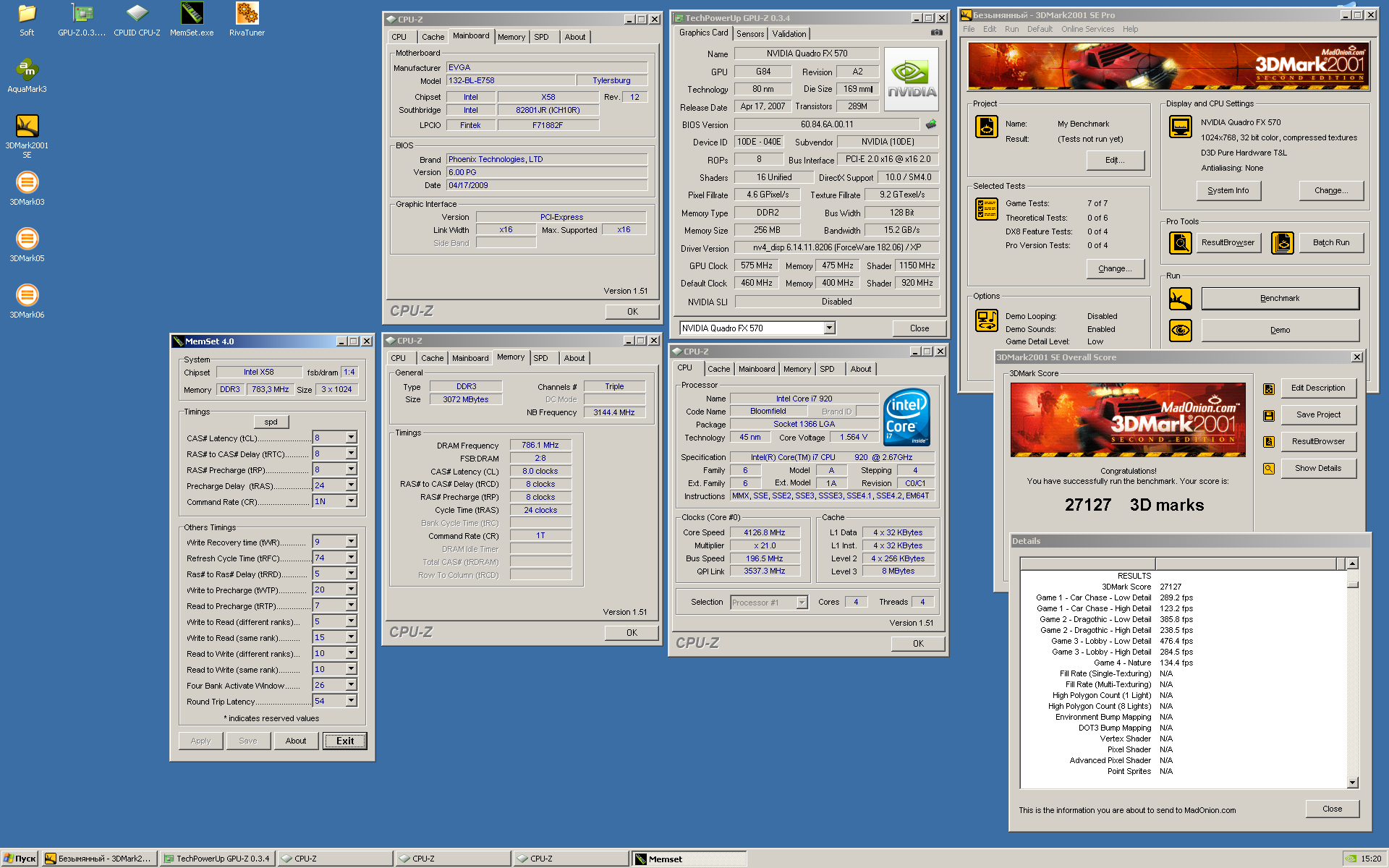Select the 3DMark03 desktop icon
The image size is (1389, 868).
(27, 182)
